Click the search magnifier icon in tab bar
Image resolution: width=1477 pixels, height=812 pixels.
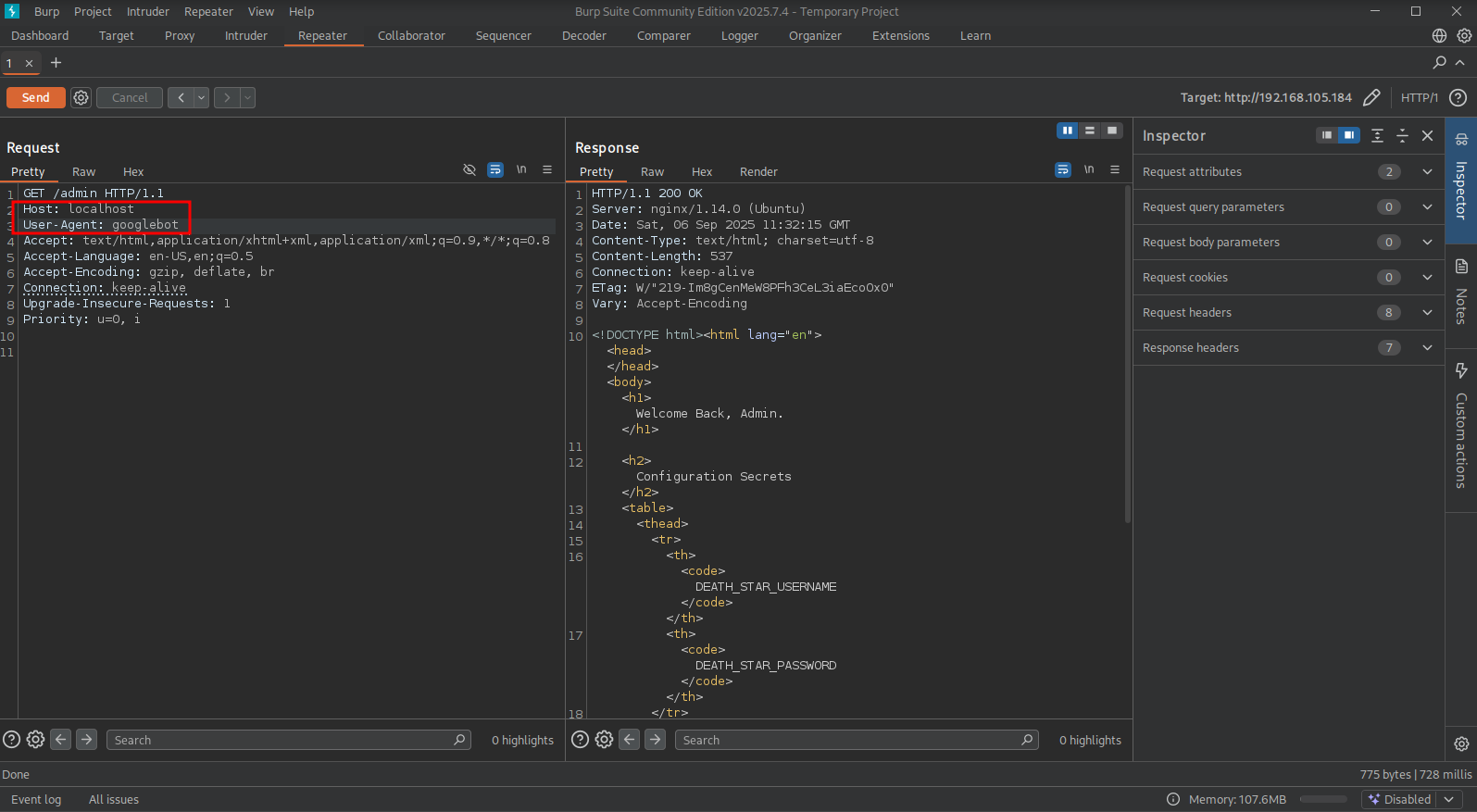1439,63
